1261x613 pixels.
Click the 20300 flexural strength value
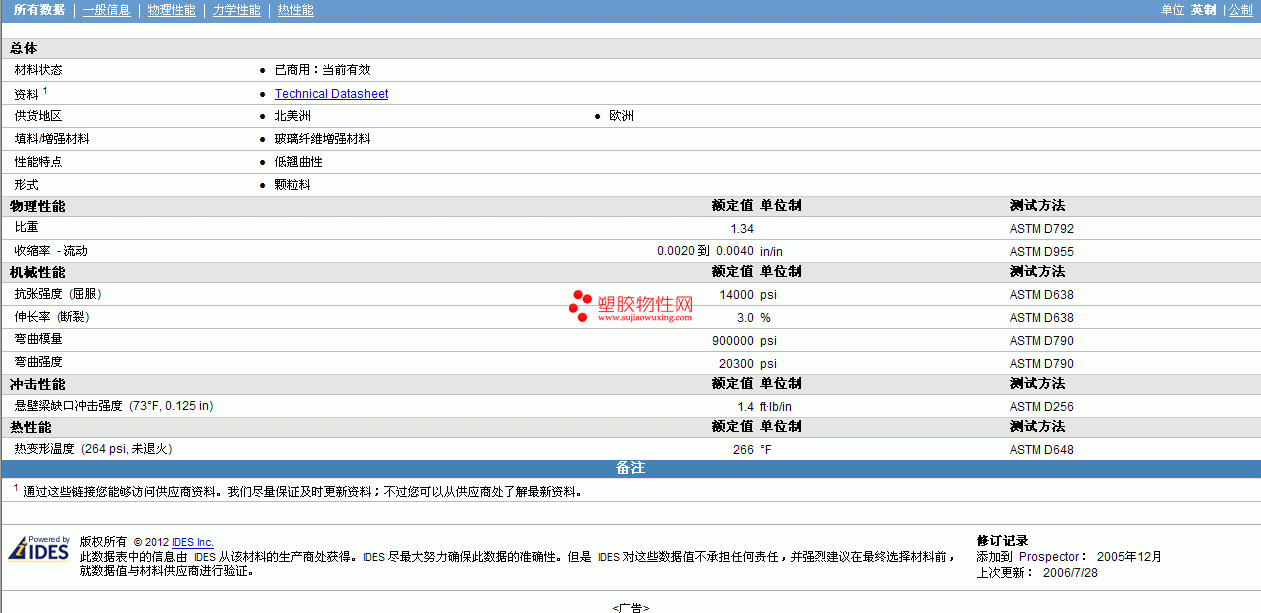pos(736,364)
